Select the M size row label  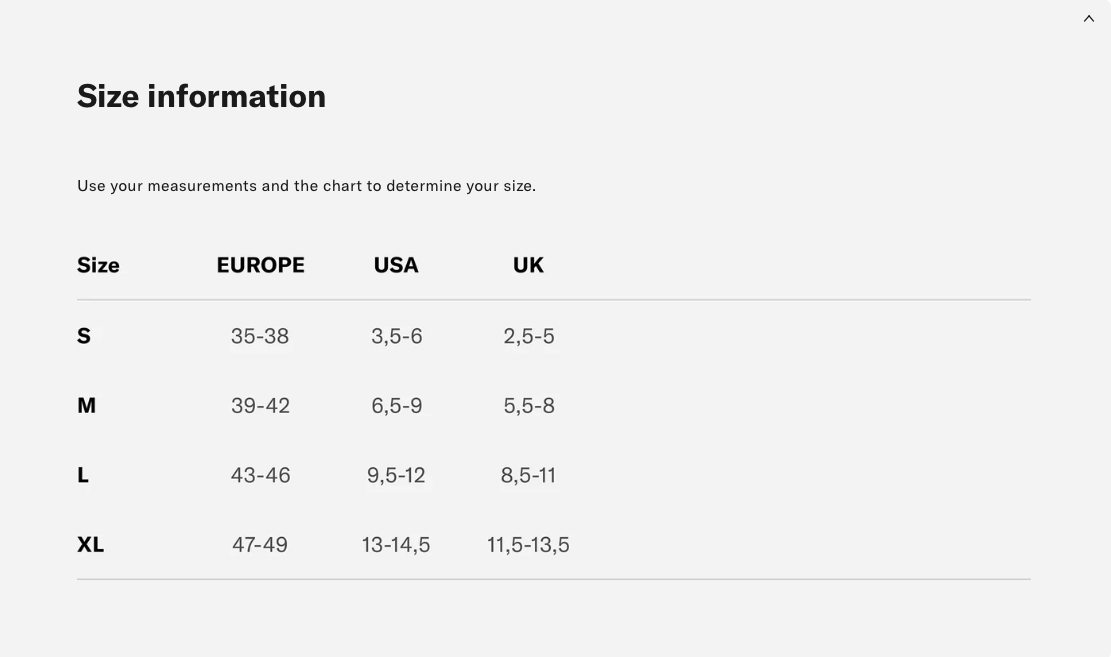87,405
